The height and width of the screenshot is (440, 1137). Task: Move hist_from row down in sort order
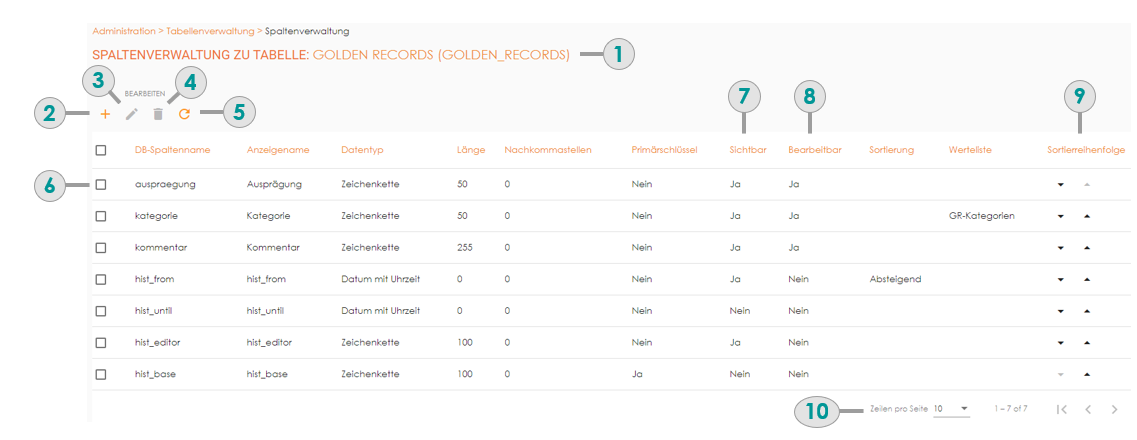(1060, 280)
